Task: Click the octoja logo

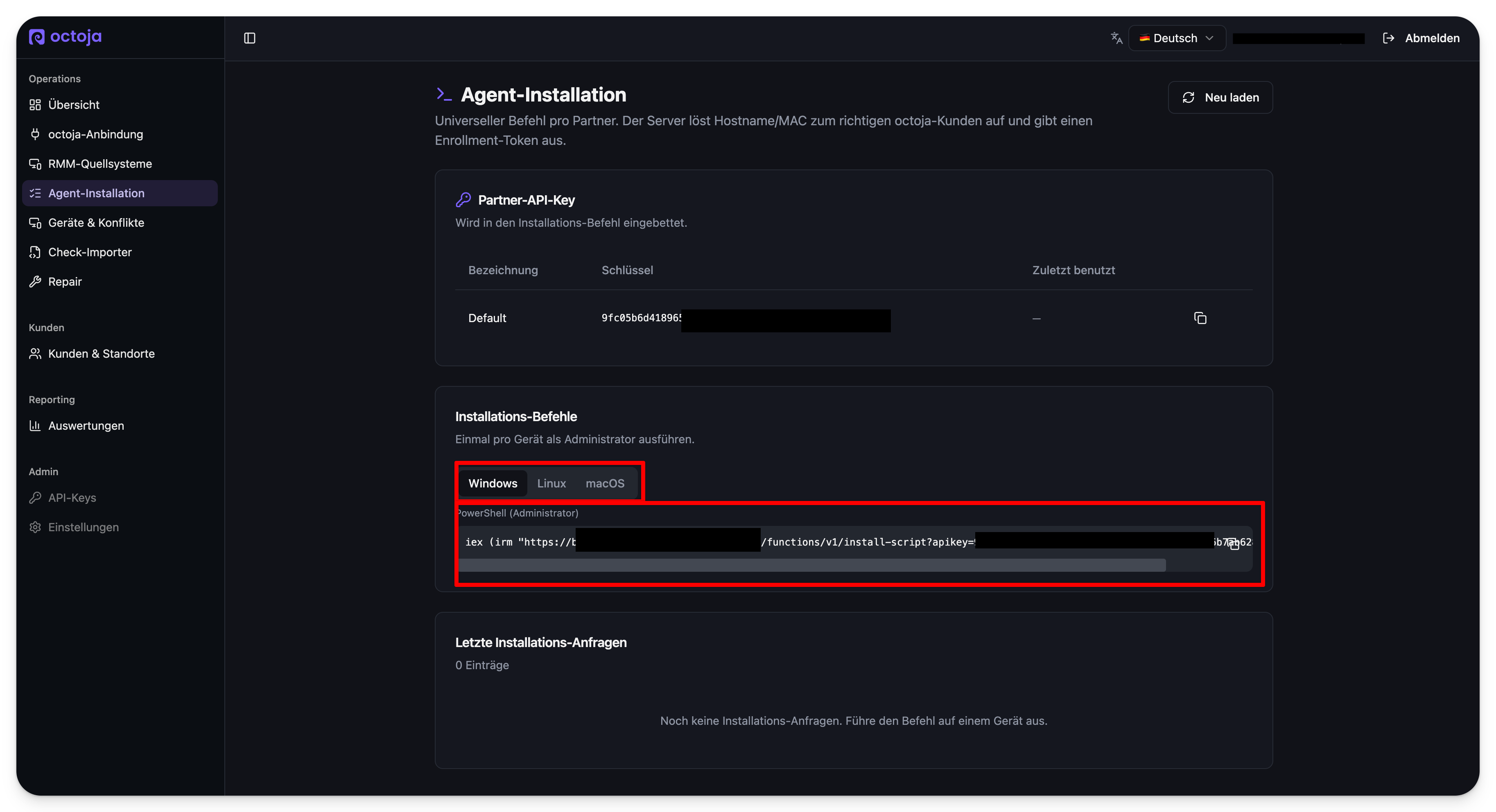Action: click(x=65, y=37)
